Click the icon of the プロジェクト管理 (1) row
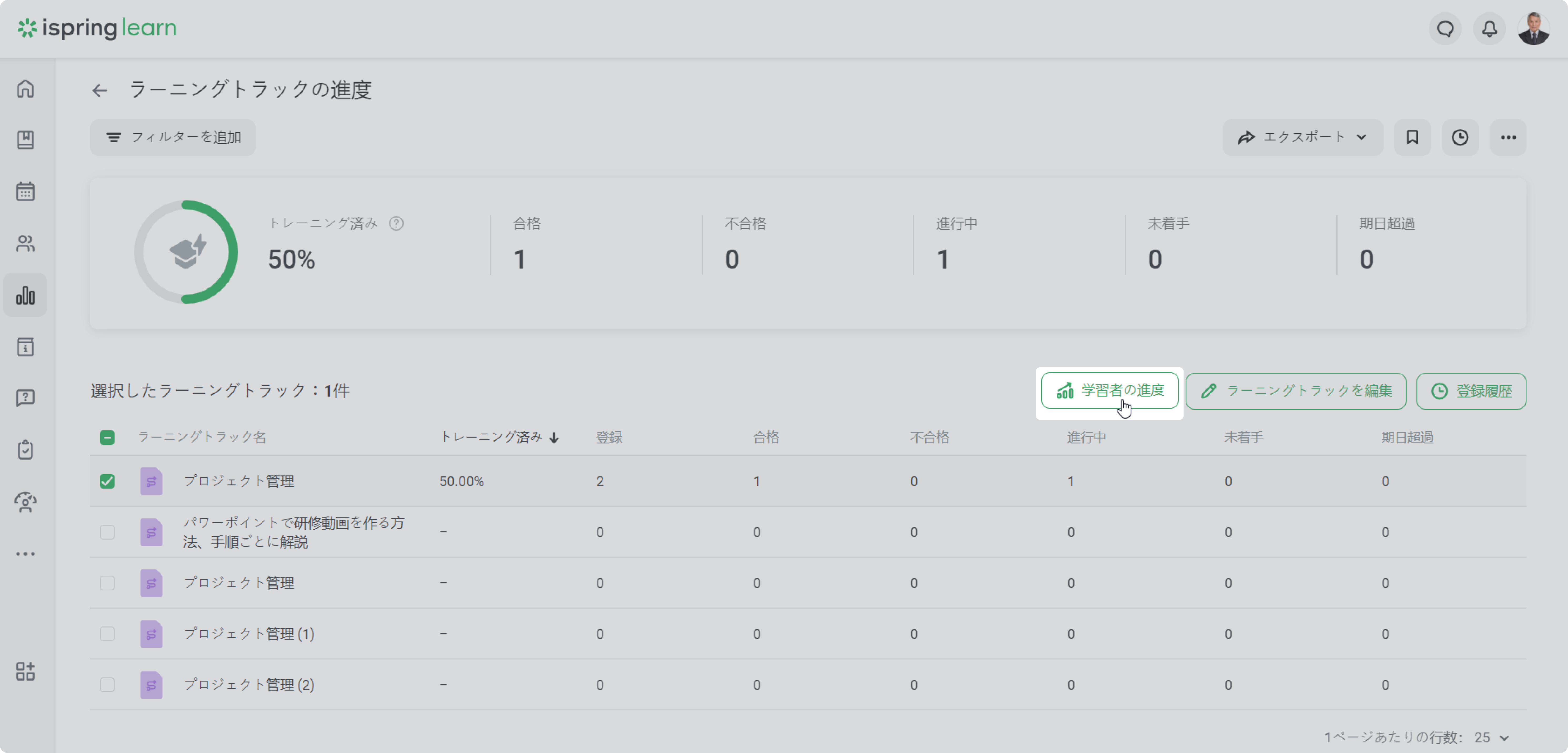 (x=151, y=634)
